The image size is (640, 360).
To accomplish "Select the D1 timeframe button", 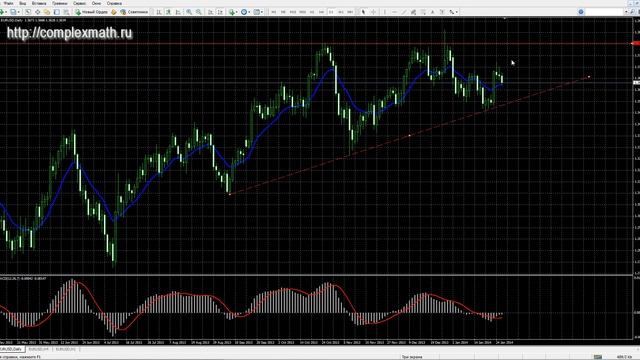I will tap(331, 12).
